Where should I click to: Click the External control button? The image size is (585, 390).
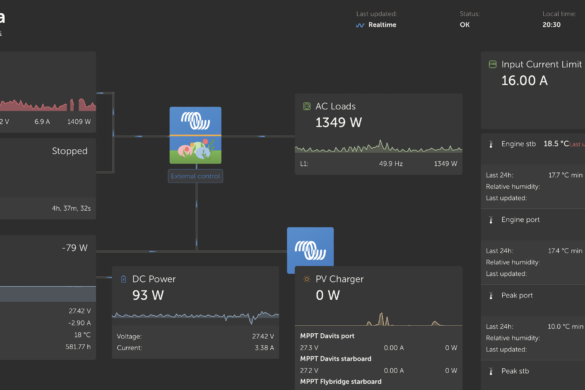[x=195, y=176]
